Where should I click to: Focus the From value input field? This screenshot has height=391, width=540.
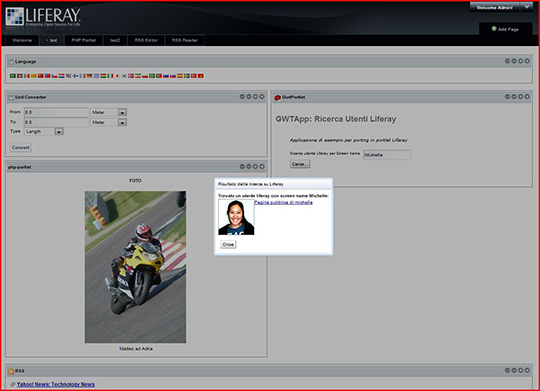click(x=56, y=112)
